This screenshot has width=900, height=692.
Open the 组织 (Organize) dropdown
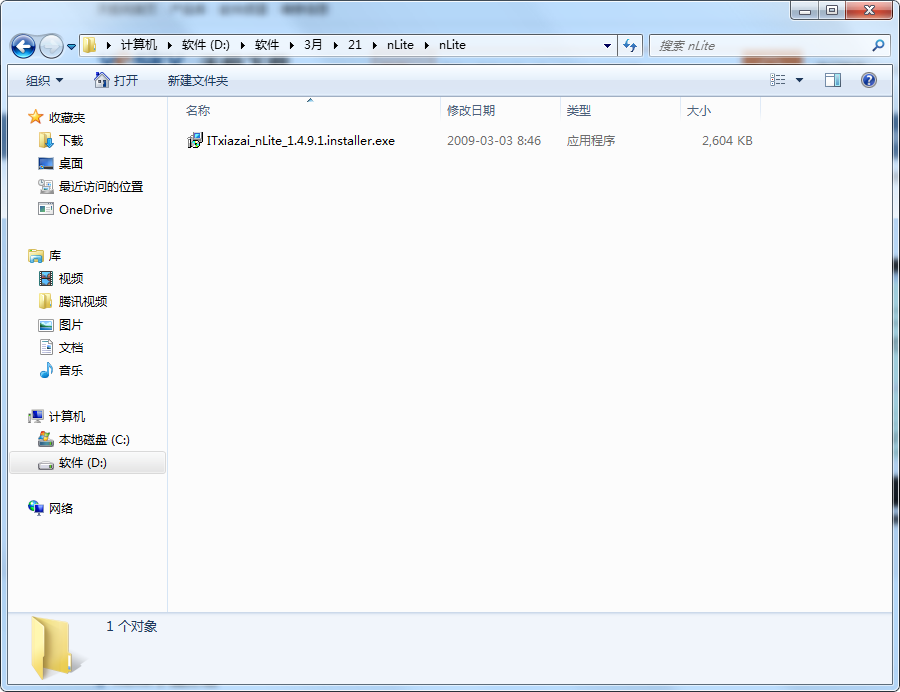pos(42,80)
